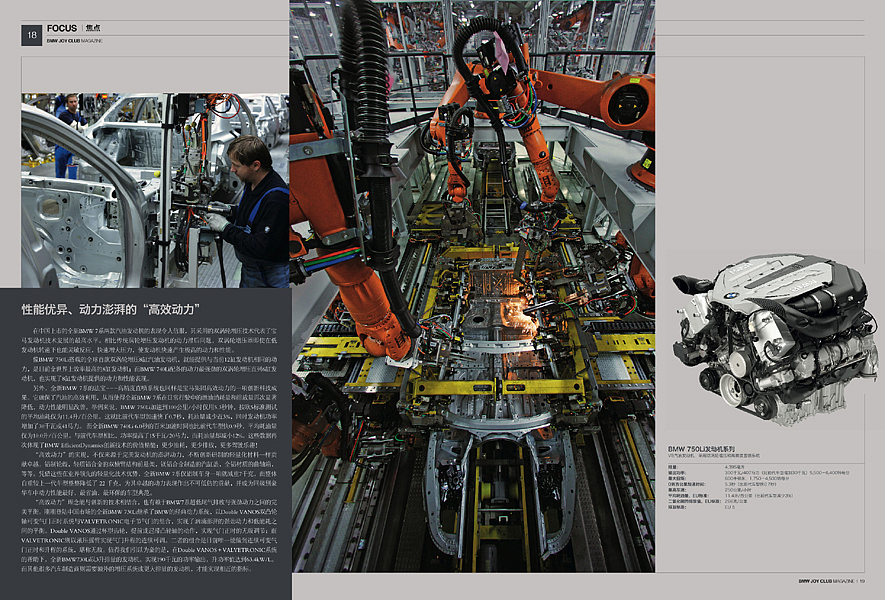Open the BMW V8 engine image
Image resolution: width=885 pixels, height=600 pixels.
tap(774, 340)
